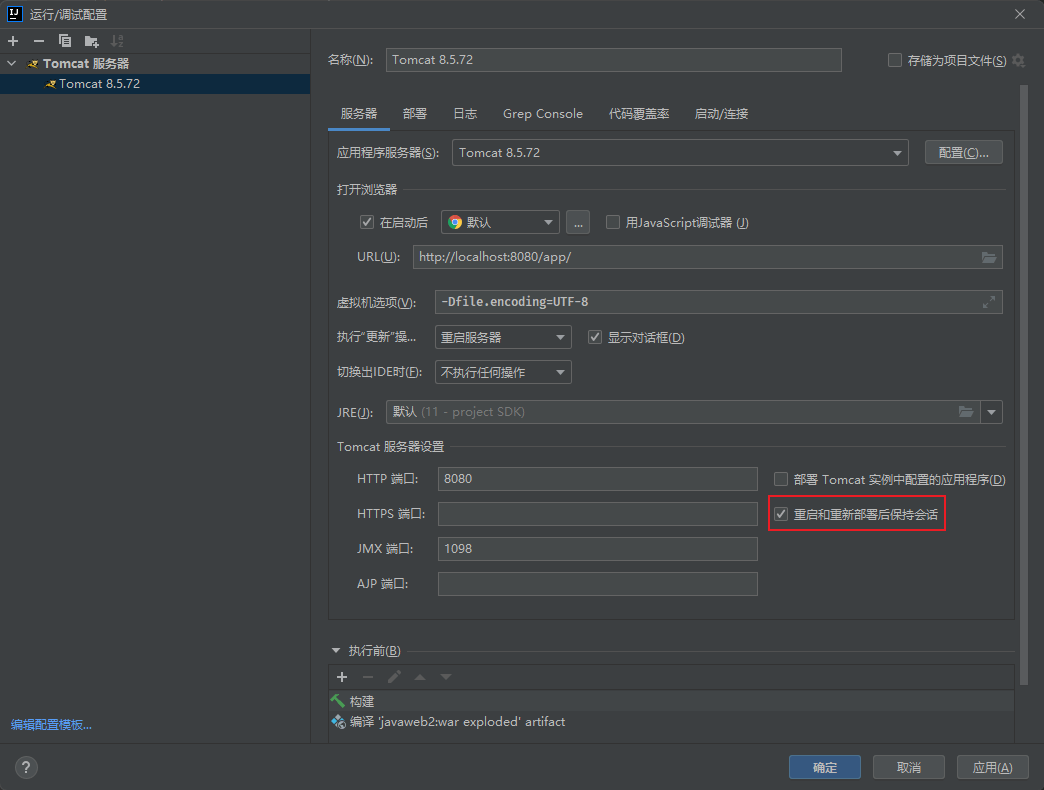Click the apply button
The width and height of the screenshot is (1044, 790).
click(992, 767)
